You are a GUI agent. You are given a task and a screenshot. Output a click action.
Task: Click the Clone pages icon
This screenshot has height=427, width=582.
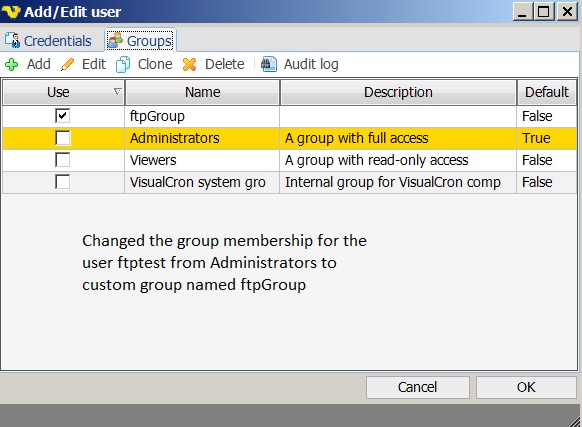(x=123, y=65)
